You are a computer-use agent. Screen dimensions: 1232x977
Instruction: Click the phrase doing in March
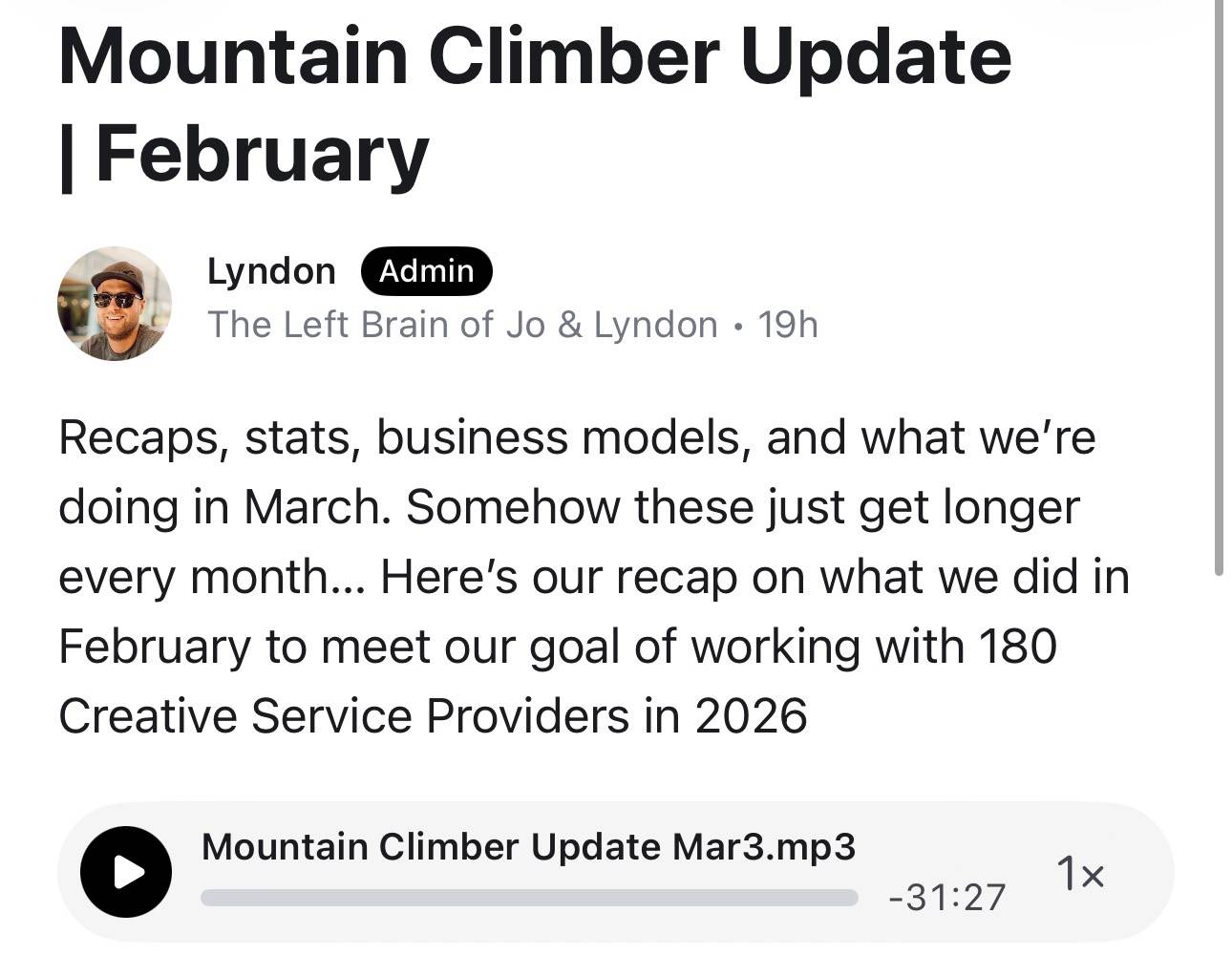(223, 507)
